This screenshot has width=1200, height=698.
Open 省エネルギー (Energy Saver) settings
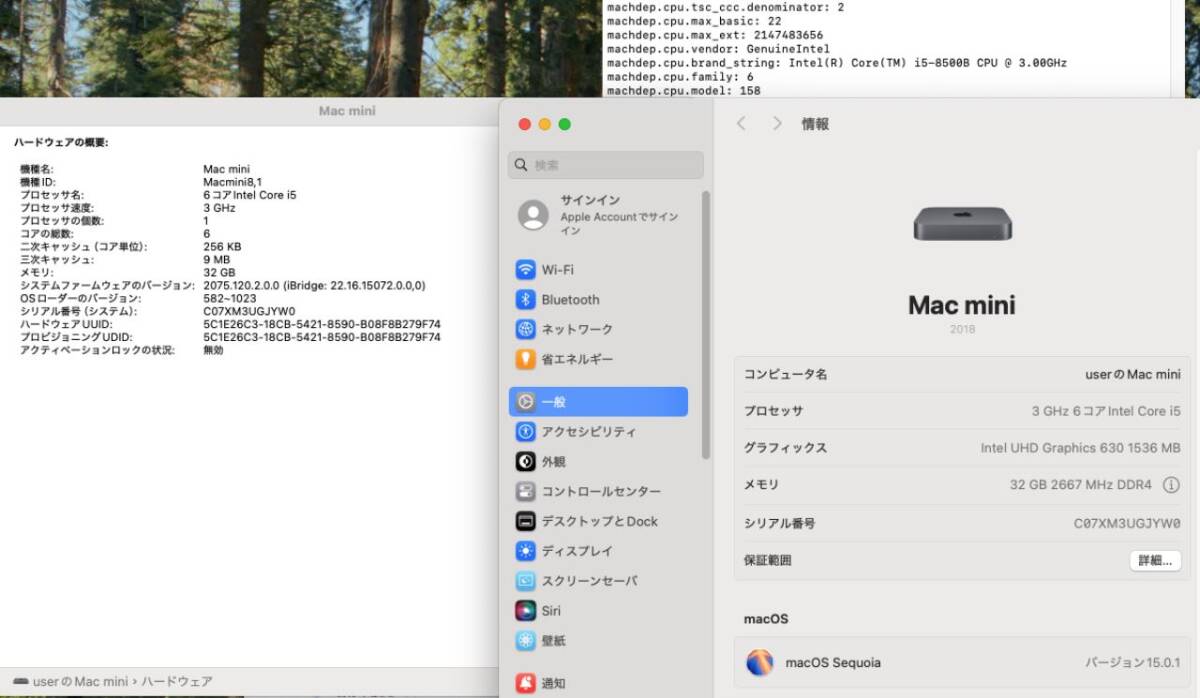580,359
